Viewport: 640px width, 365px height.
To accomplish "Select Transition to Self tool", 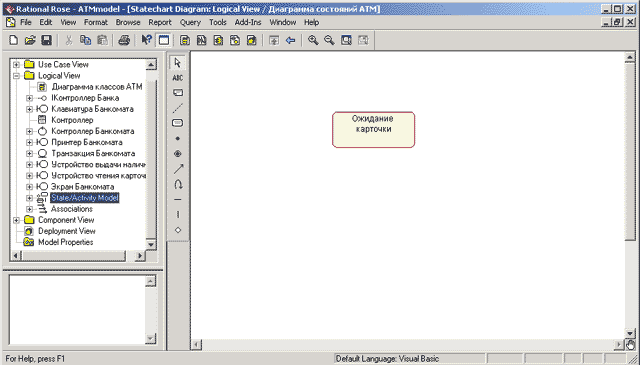I will [x=178, y=184].
